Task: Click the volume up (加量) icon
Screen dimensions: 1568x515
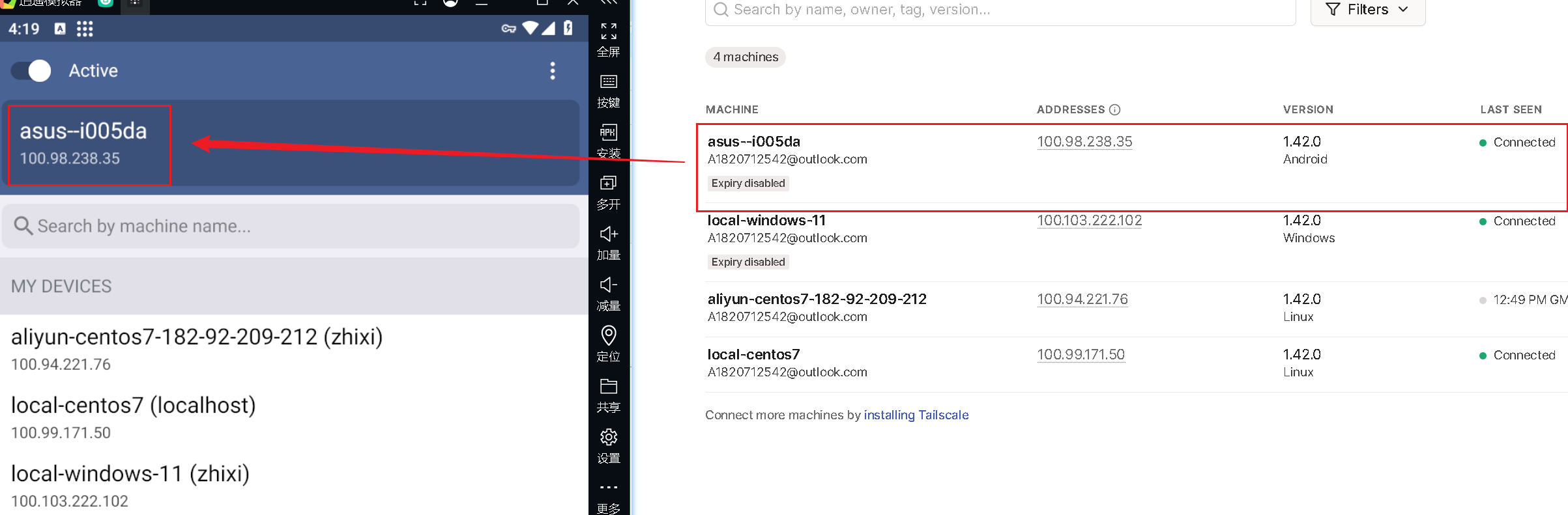Action: [609, 234]
